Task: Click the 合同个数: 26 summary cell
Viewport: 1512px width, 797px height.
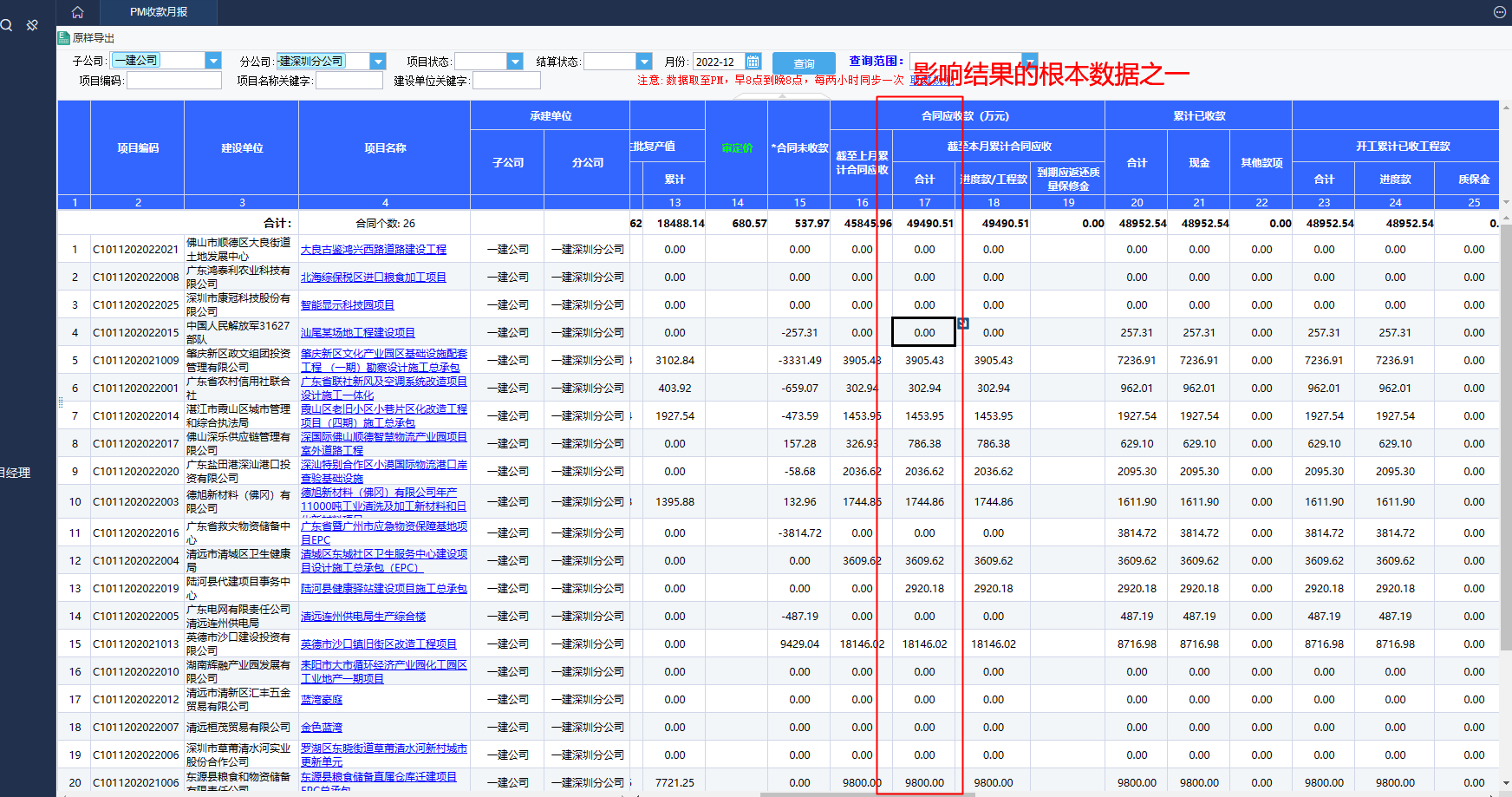Action: 385,223
